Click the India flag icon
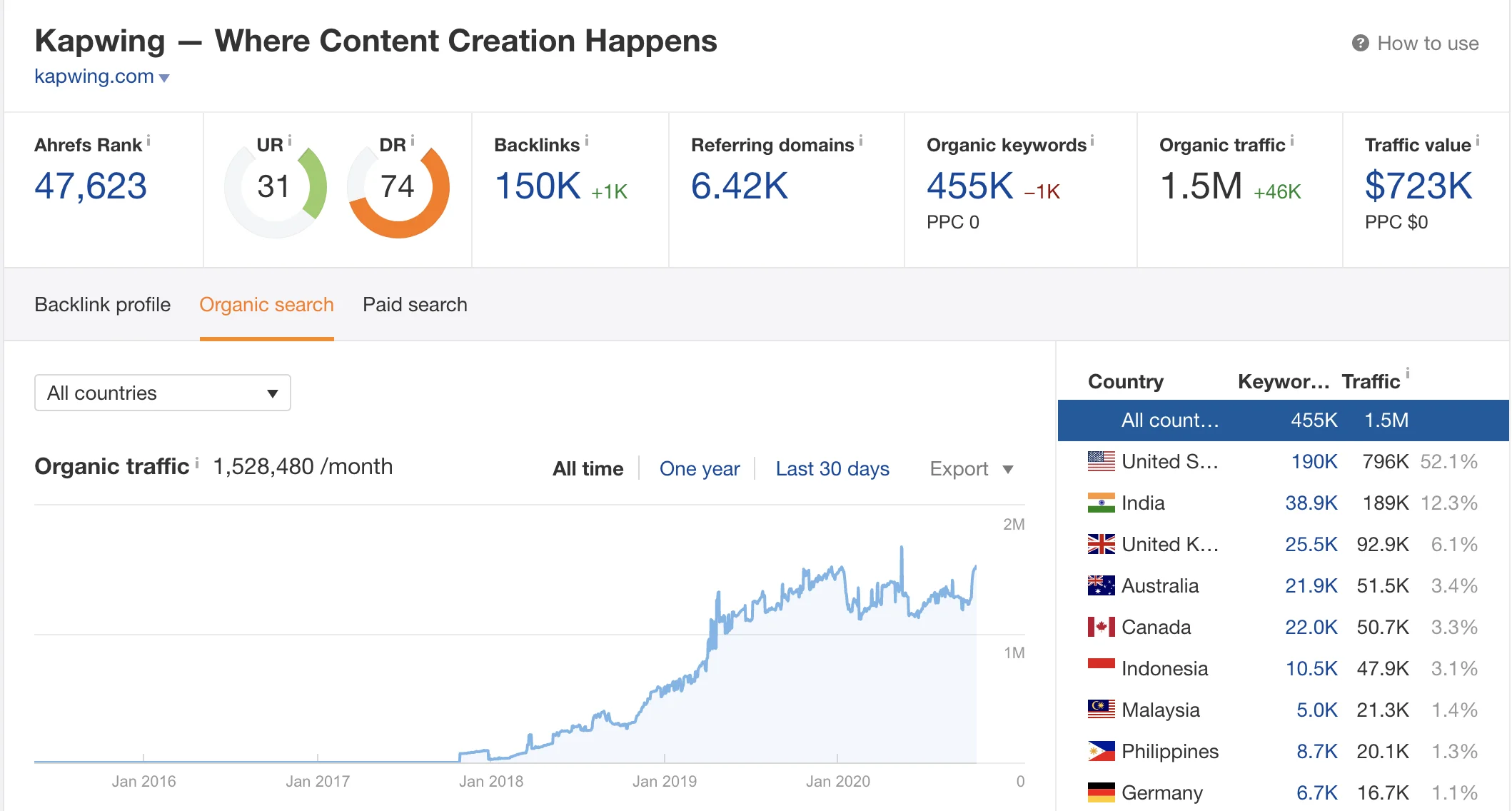 [x=1101, y=503]
